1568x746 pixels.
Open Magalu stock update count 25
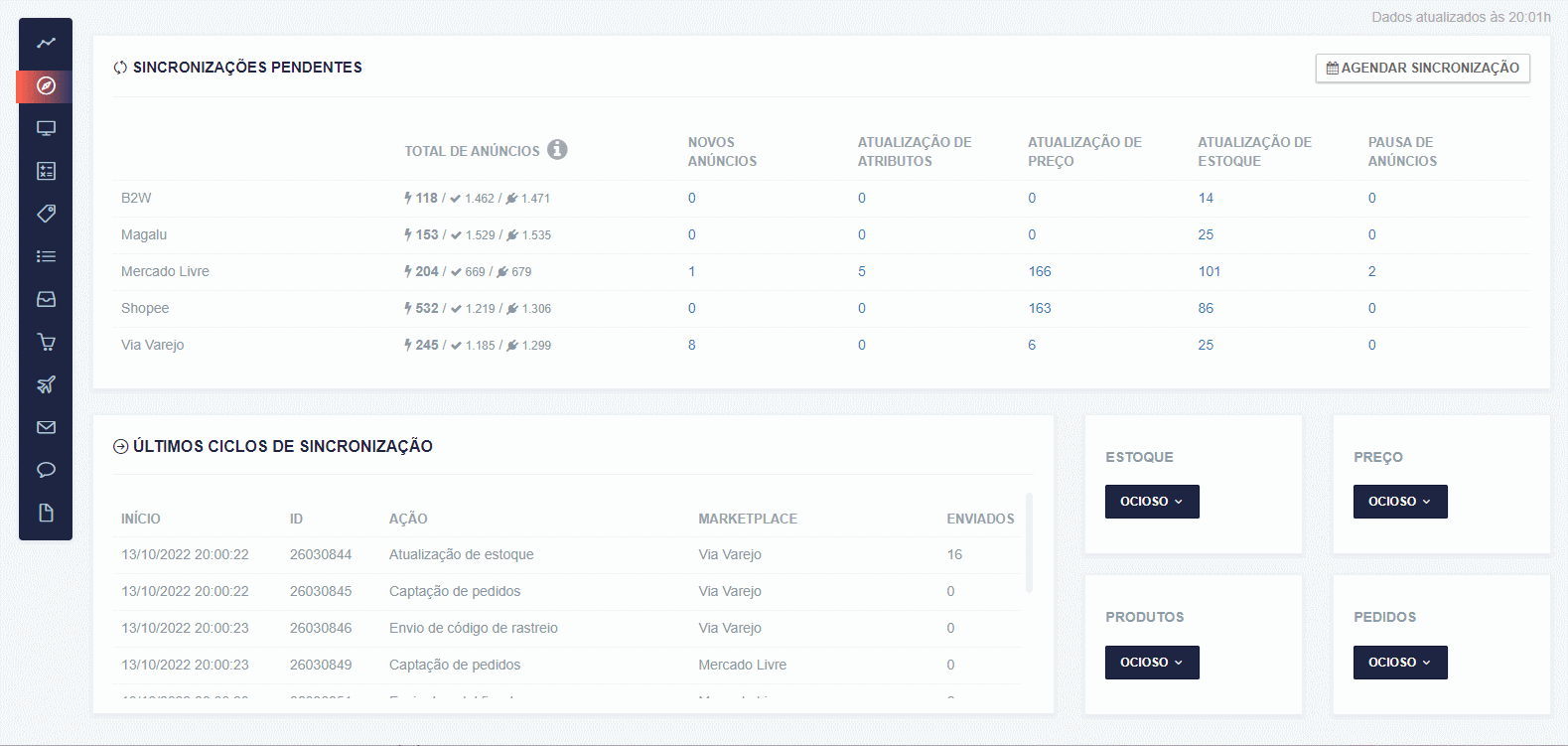pos(1206,234)
